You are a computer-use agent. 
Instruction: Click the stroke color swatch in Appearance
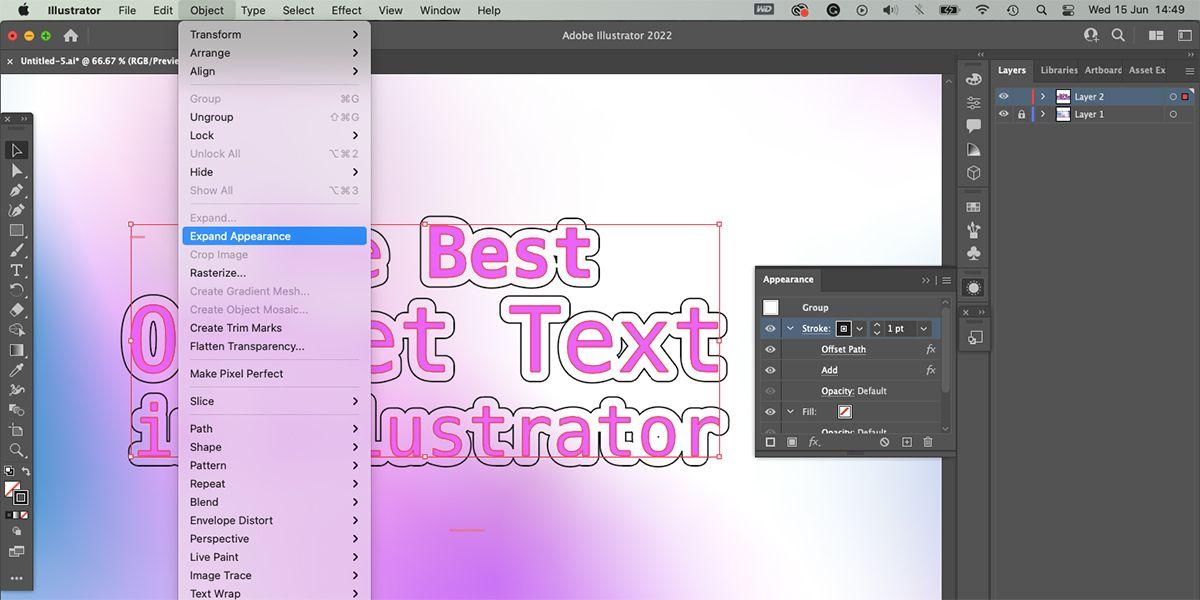[843, 329]
